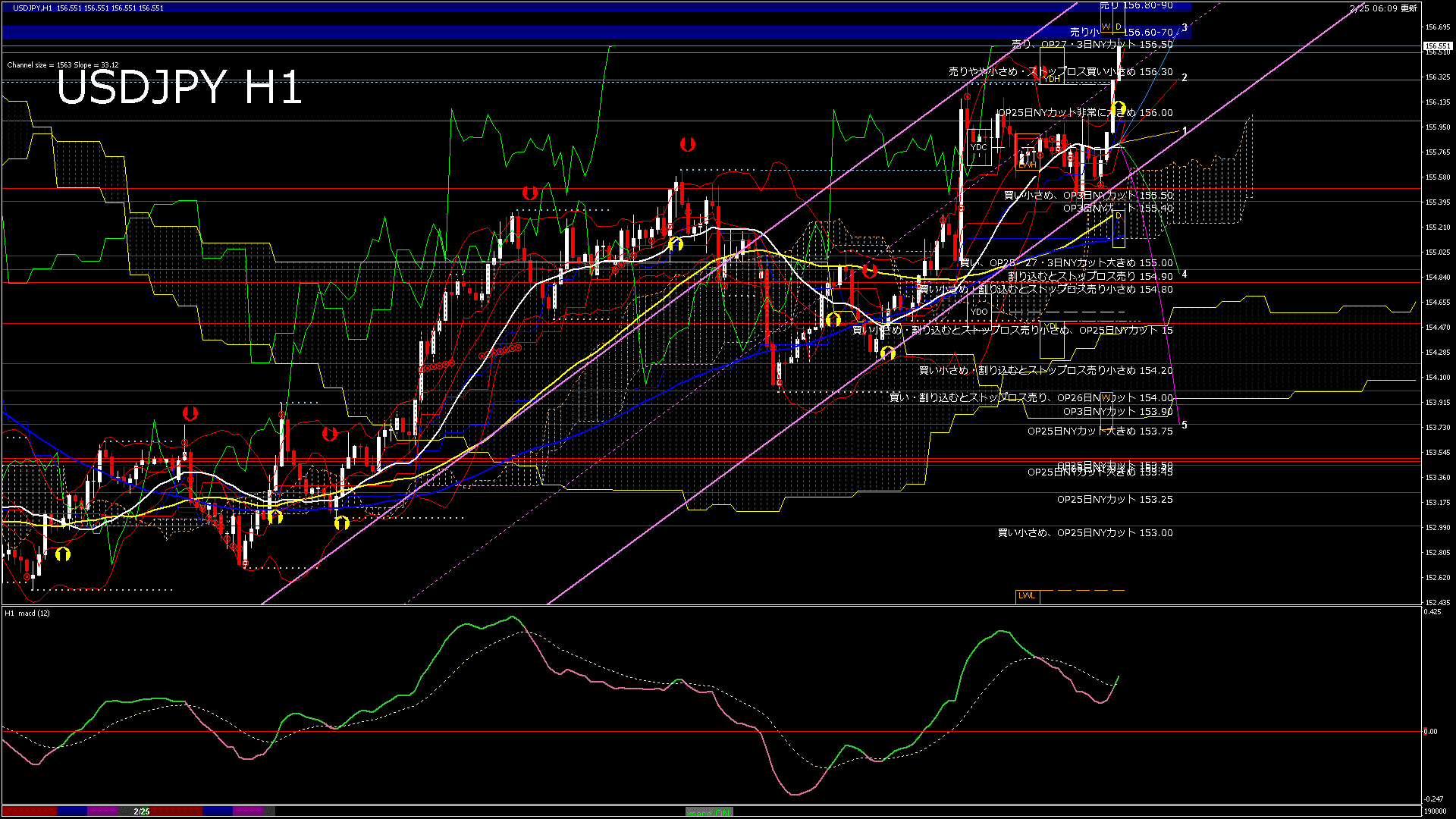Select the D daily separator label
Viewport: 1456px width, 819px height.
1119,27
